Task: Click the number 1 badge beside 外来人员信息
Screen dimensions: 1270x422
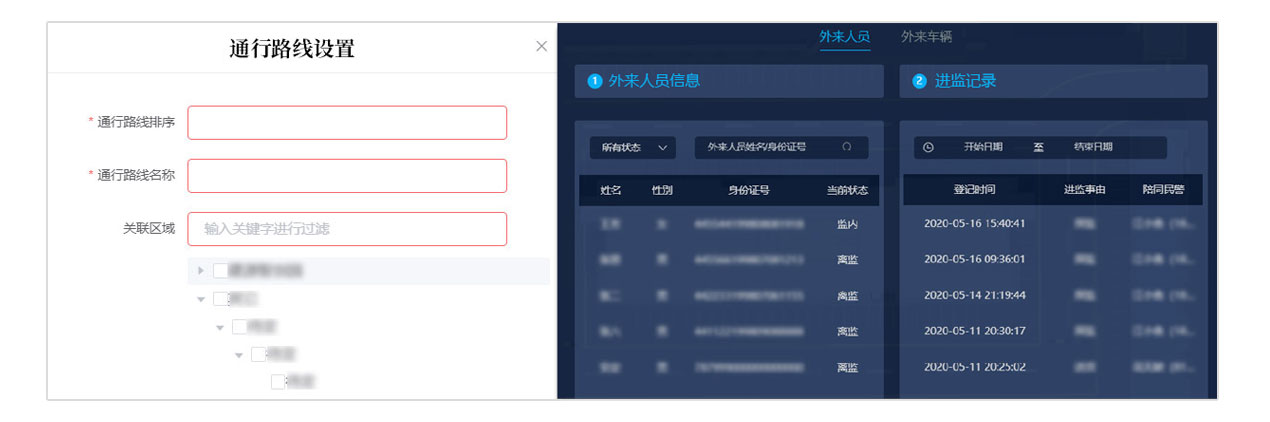Action: [x=594, y=82]
